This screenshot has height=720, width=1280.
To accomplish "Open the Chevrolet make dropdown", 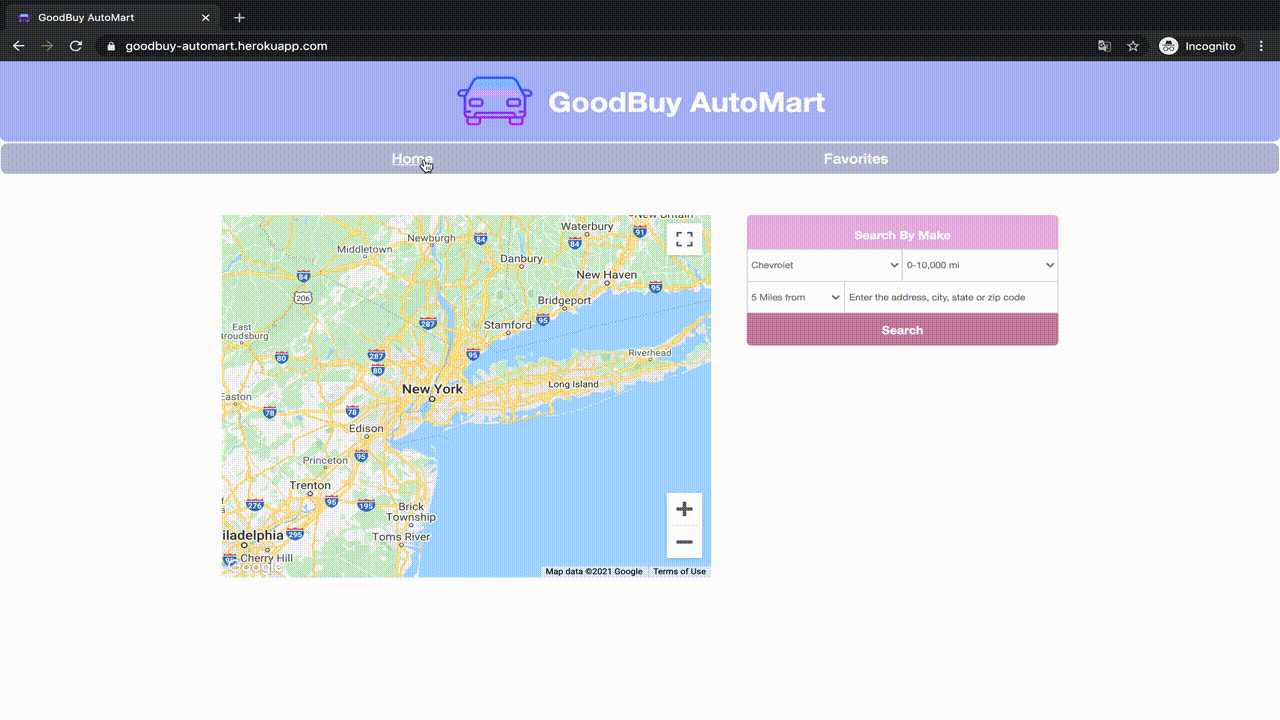I will tap(824, 265).
